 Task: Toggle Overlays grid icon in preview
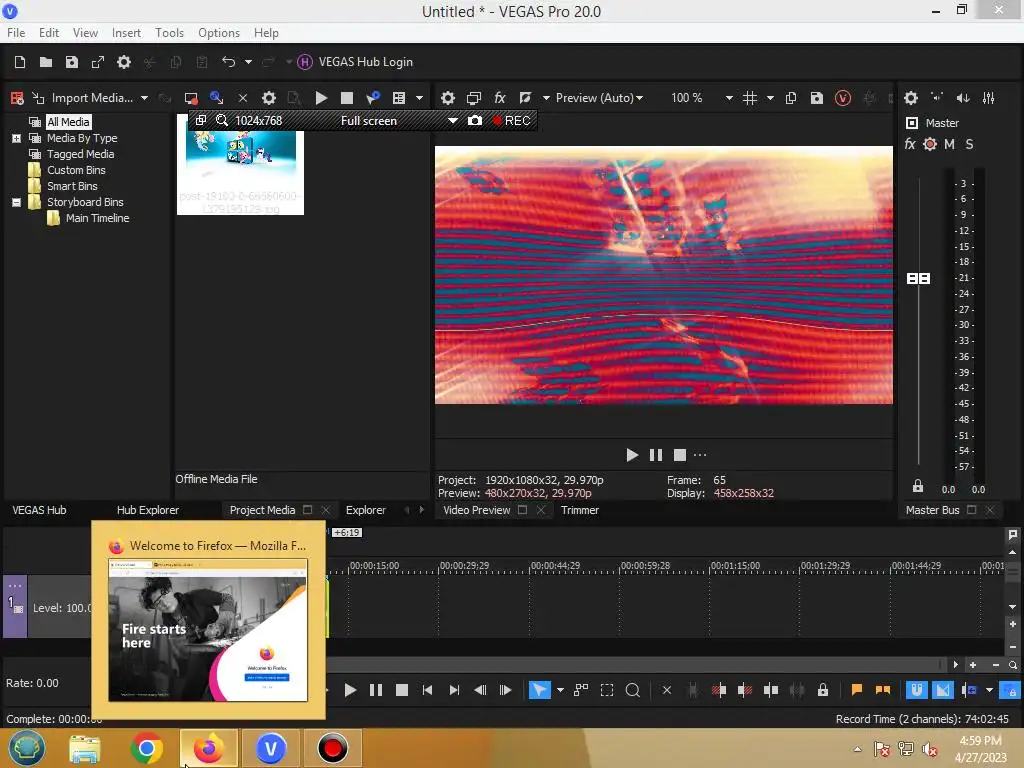click(750, 98)
